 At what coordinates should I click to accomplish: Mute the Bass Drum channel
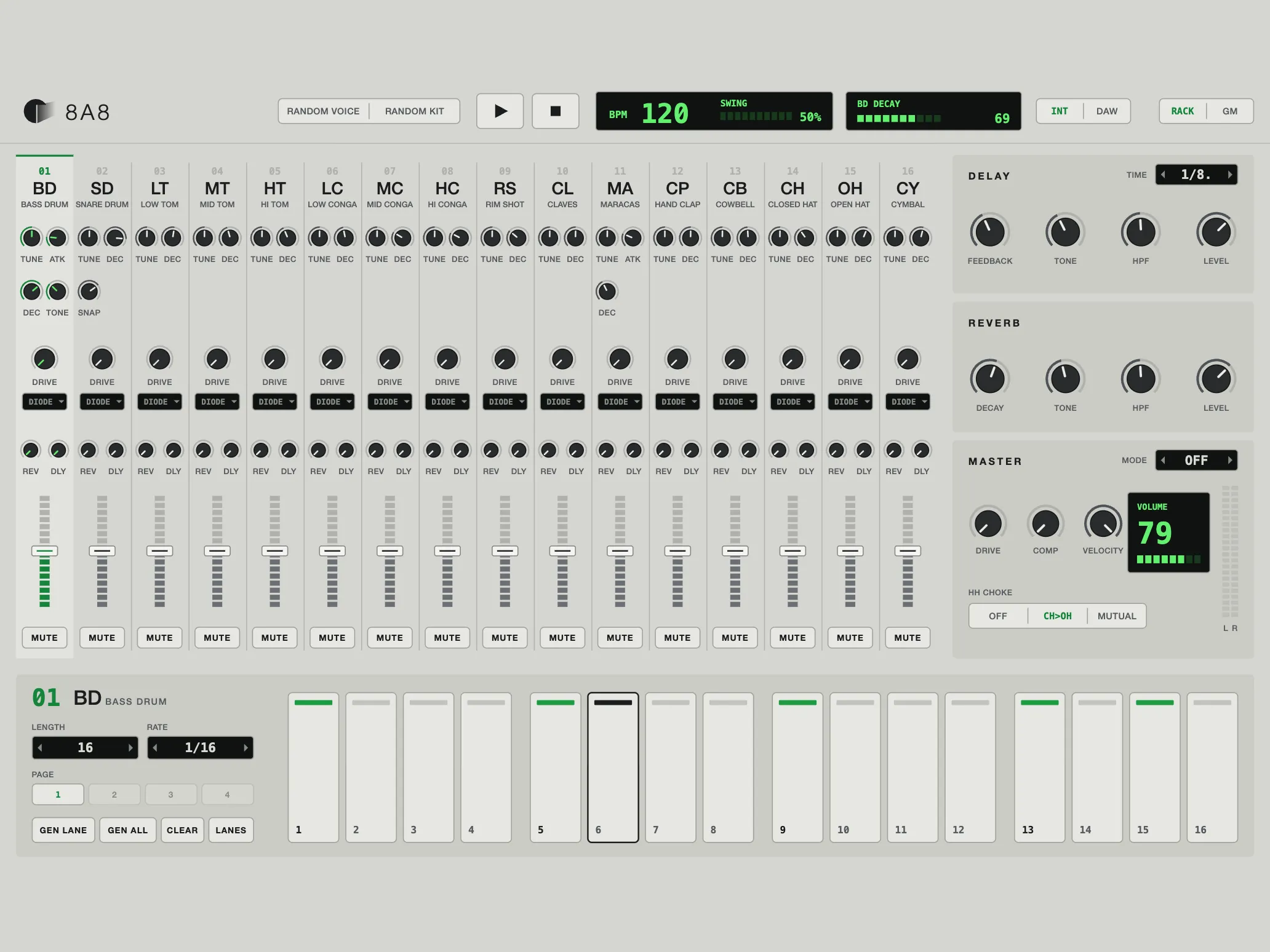pyautogui.click(x=44, y=638)
